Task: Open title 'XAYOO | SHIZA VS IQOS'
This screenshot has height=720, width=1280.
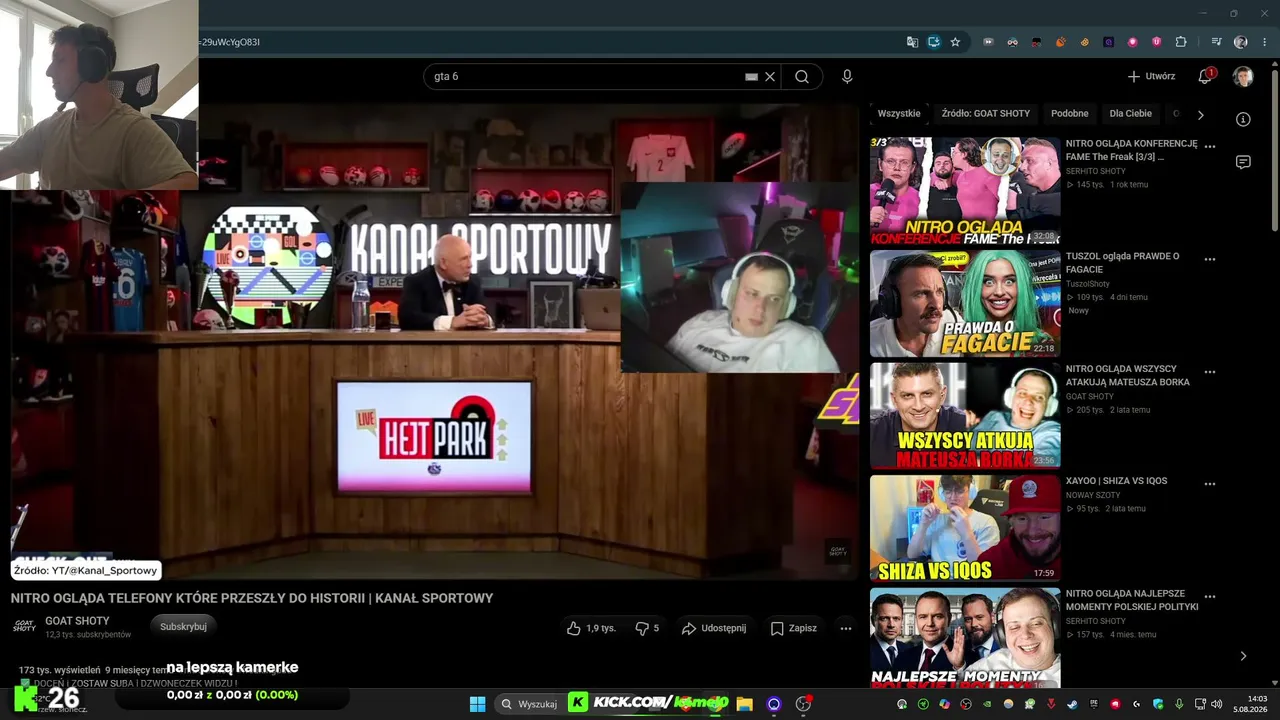Action: point(1116,481)
